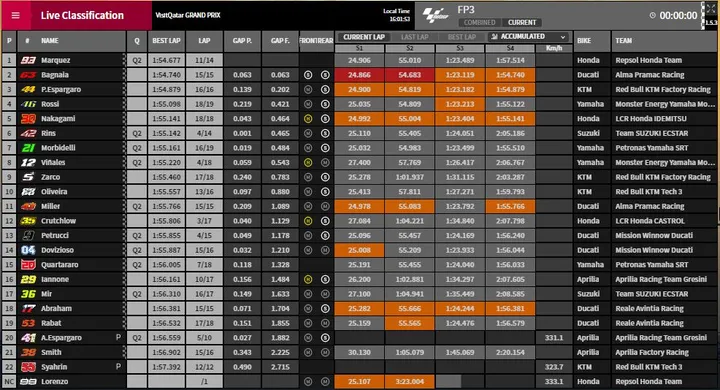This screenshot has height=390, width=720.
Task: Sort by the GAP F. column header
Action: (x=280, y=41)
